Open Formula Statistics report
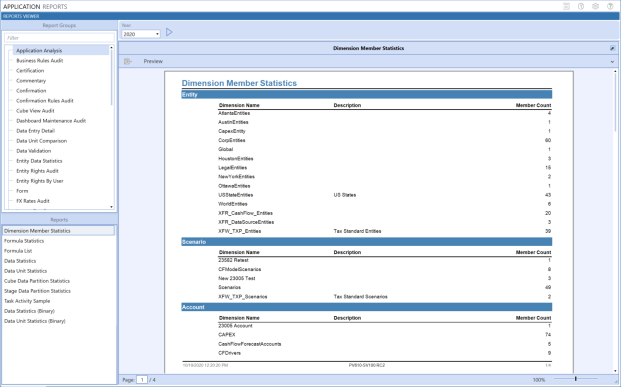This screenshot has width=621, height=387. [x=24, y=241]
